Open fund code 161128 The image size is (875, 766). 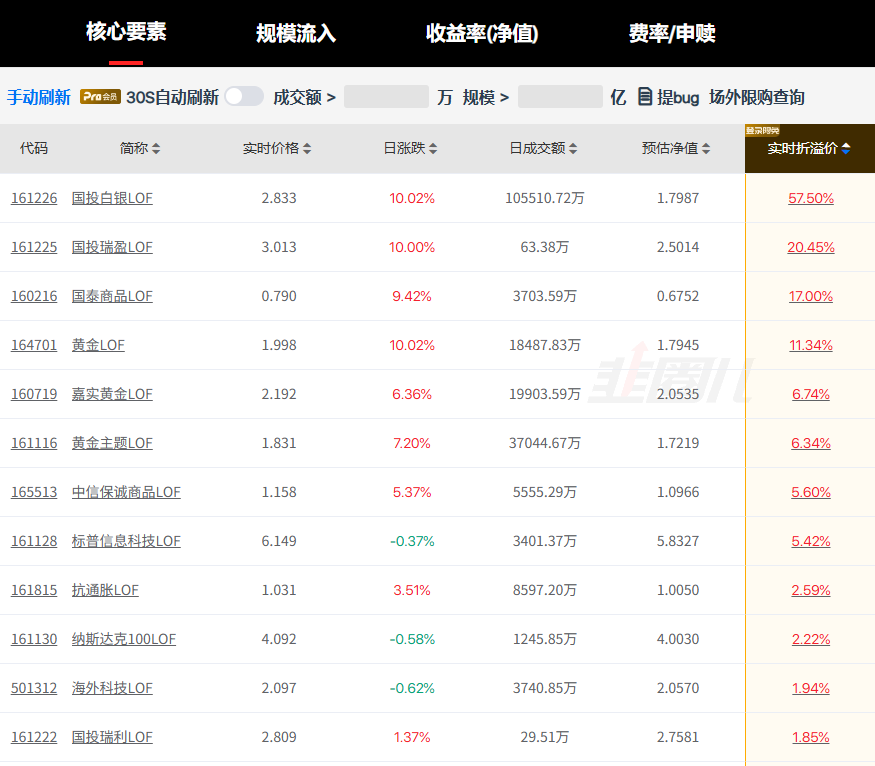coord(34,542)
